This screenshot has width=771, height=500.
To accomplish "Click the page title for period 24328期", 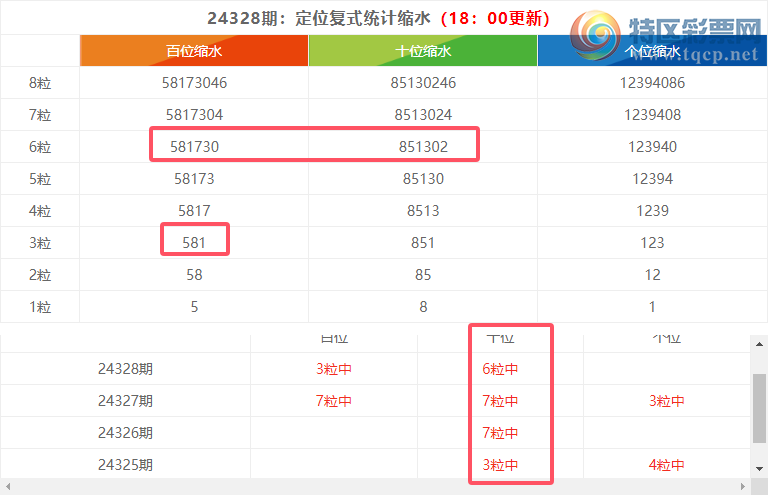I will click(378, 17).
